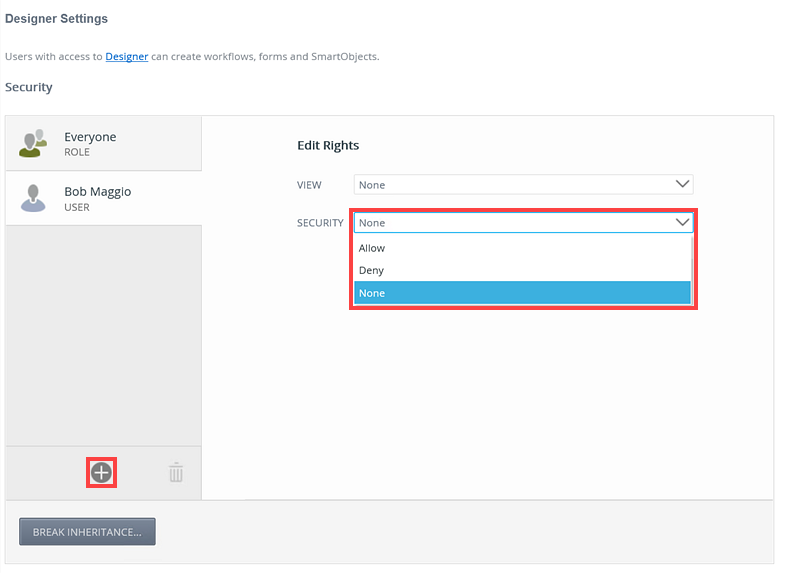This screenshot has height=573, width=800.
Task: Click the SECURITY combo box value field
Action: pos(510,222)
